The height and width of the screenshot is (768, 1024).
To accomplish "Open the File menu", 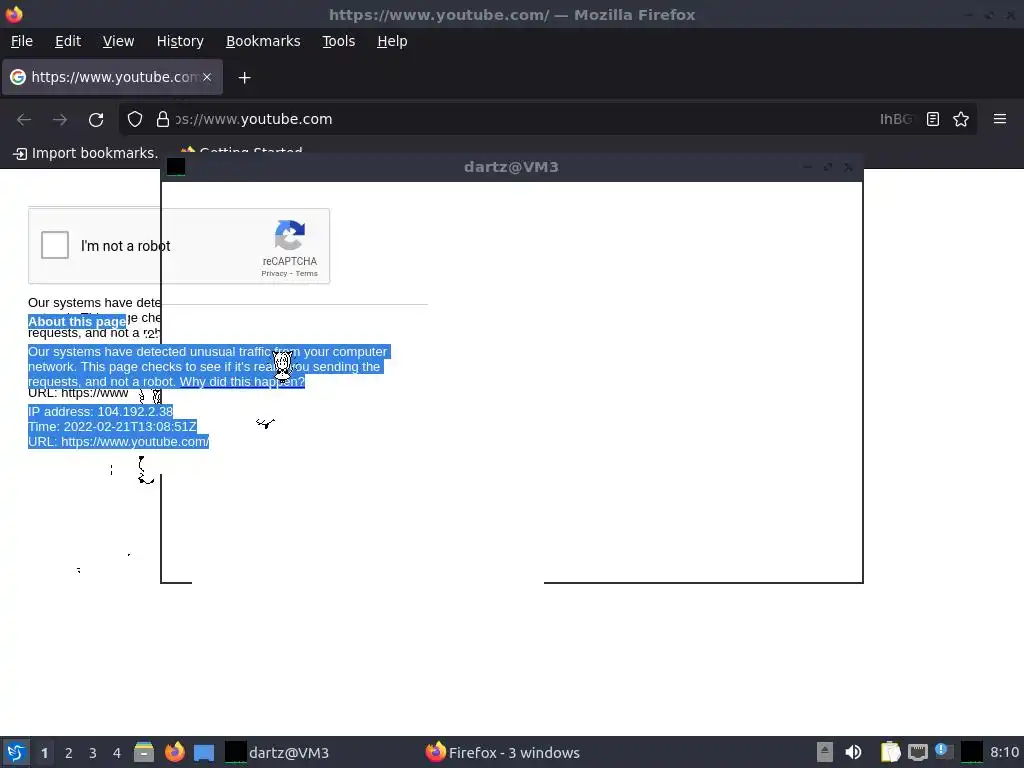I will point(22,41).
